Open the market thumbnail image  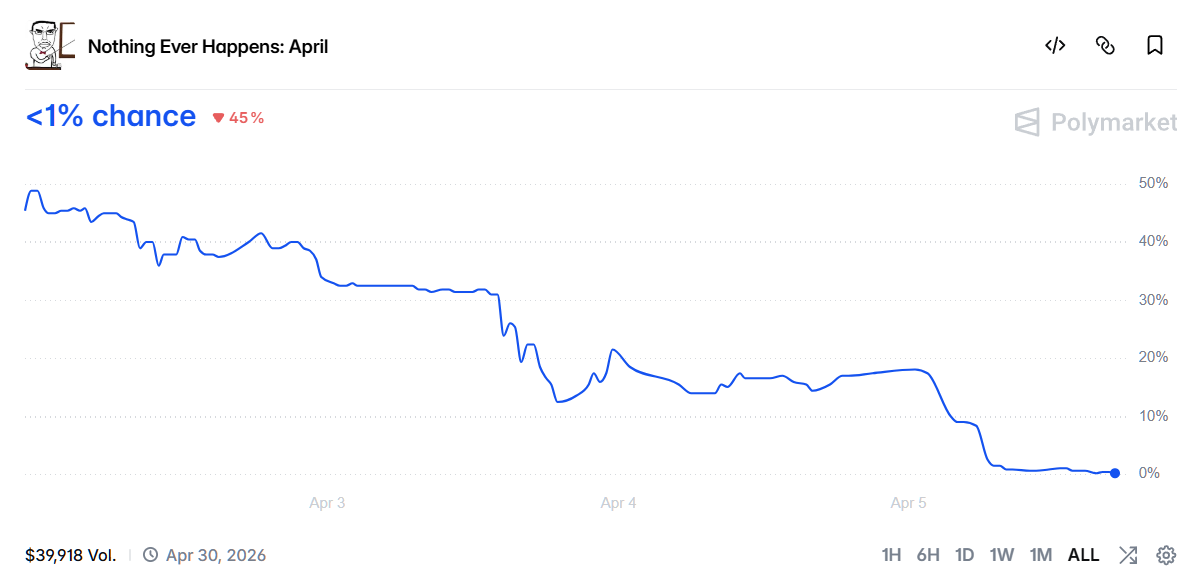click(50, 45)
